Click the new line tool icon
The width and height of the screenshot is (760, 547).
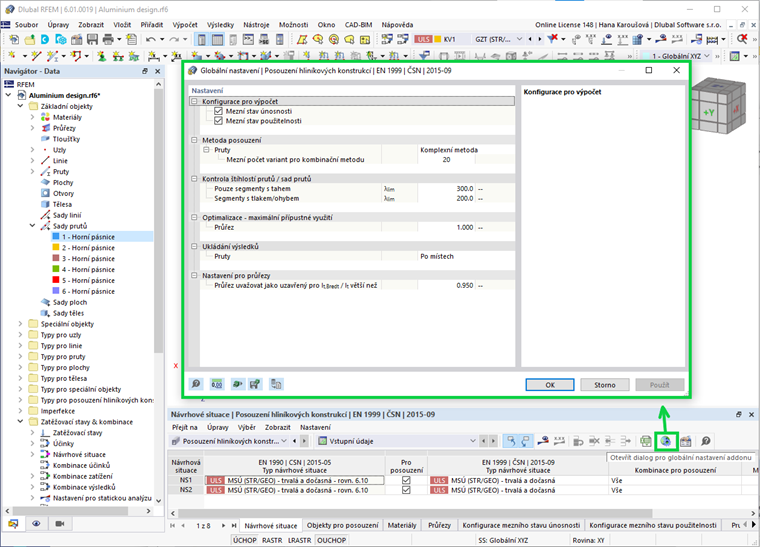tap(36, 56)
